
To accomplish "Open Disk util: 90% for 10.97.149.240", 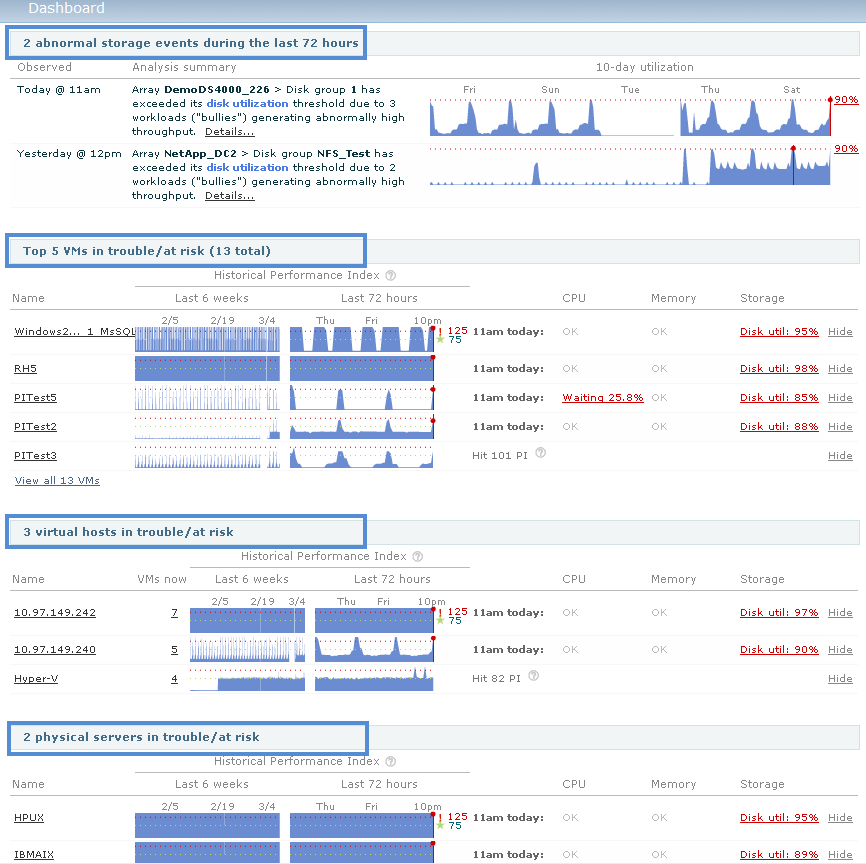I will [x=779, y=650].
